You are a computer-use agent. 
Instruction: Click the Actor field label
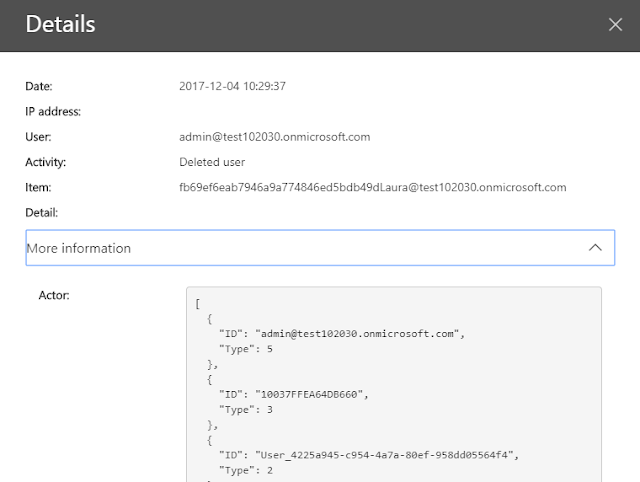[x=54, y=296]
